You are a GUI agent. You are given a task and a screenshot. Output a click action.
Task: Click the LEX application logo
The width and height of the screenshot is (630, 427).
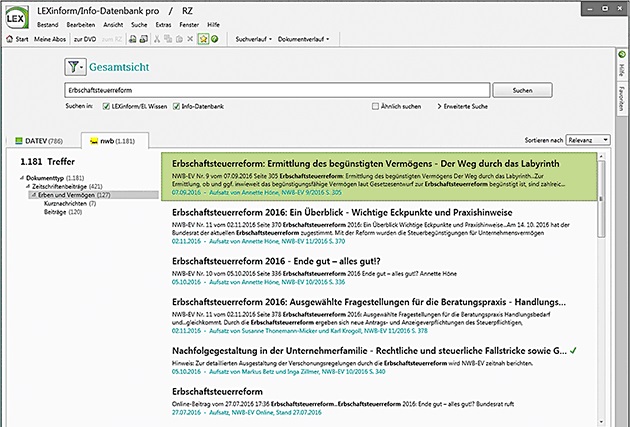tap(17, 16)
